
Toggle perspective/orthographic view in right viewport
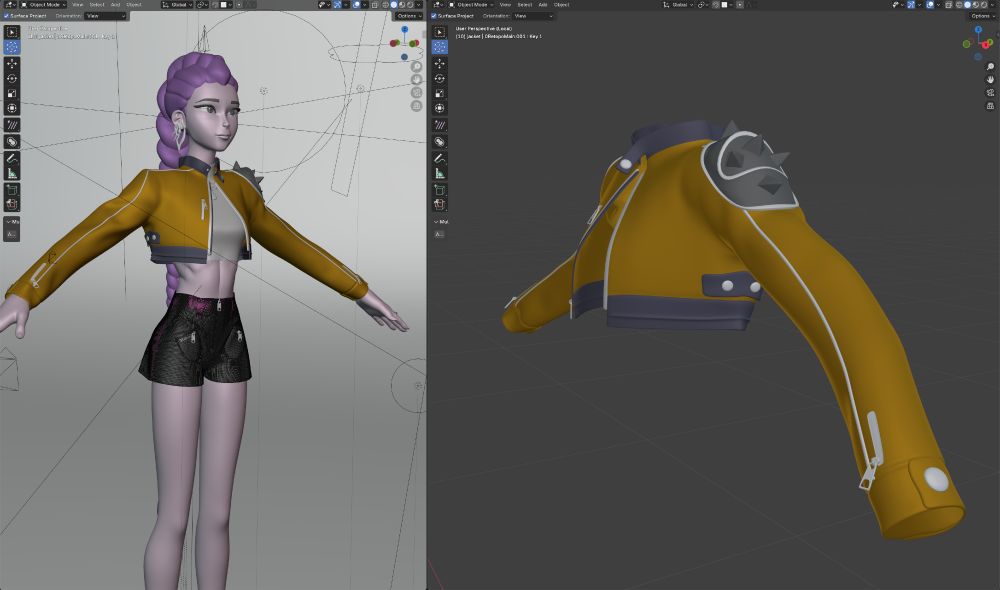point(990,105)
